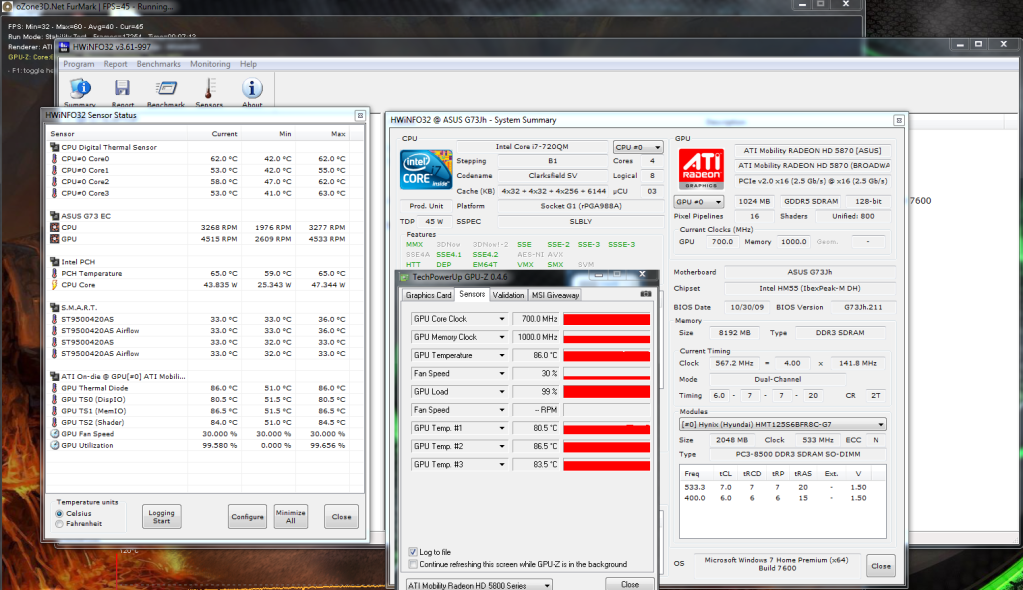Select the Fahrenheit temperature unit

pos(59,523)
